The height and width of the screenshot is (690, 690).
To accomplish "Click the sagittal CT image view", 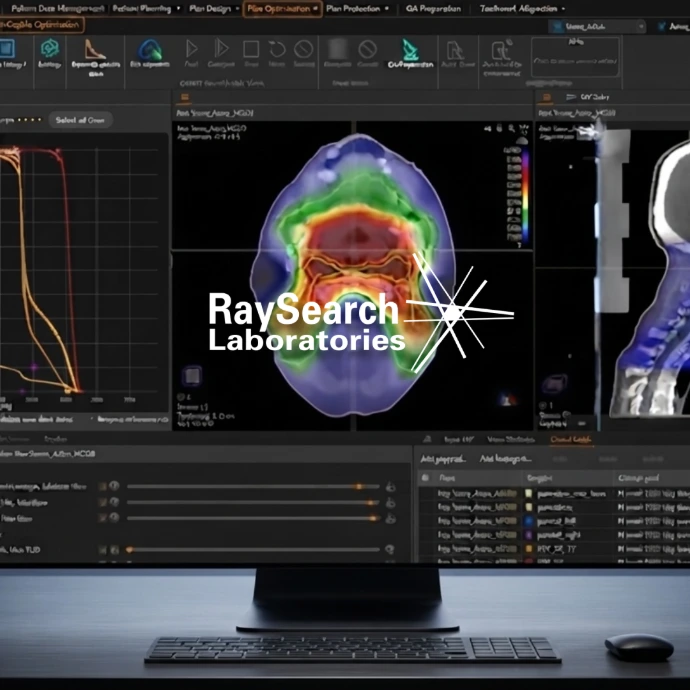I will [x=613, y=275].
